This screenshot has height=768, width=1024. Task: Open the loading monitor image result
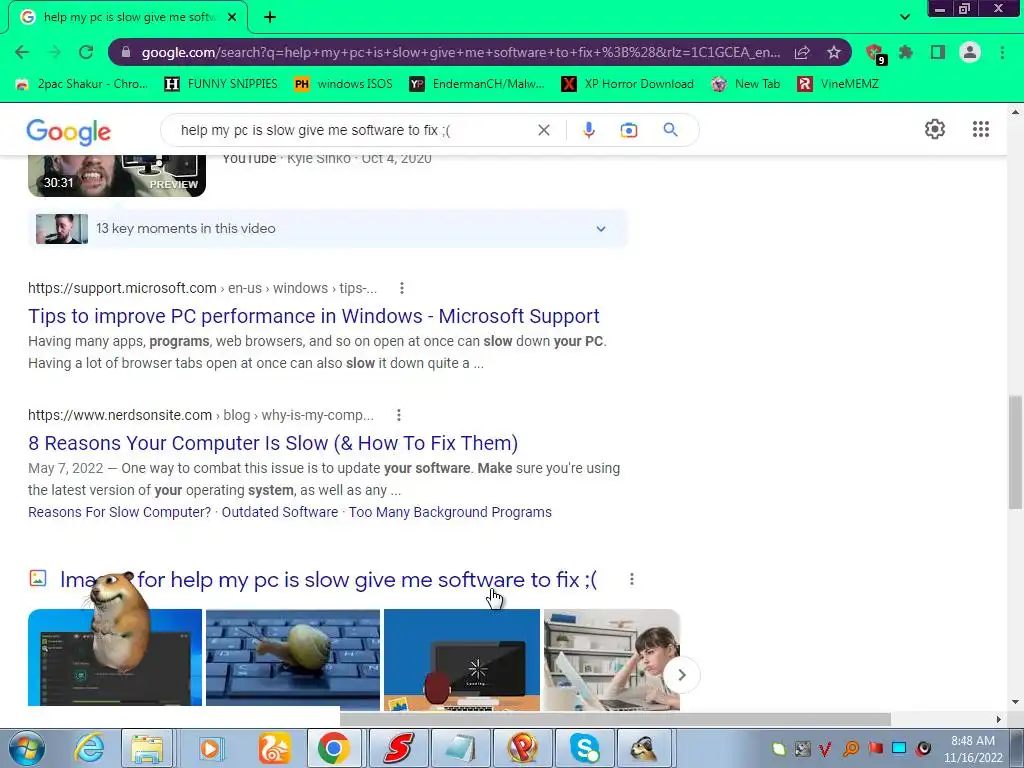coord(462,660)
